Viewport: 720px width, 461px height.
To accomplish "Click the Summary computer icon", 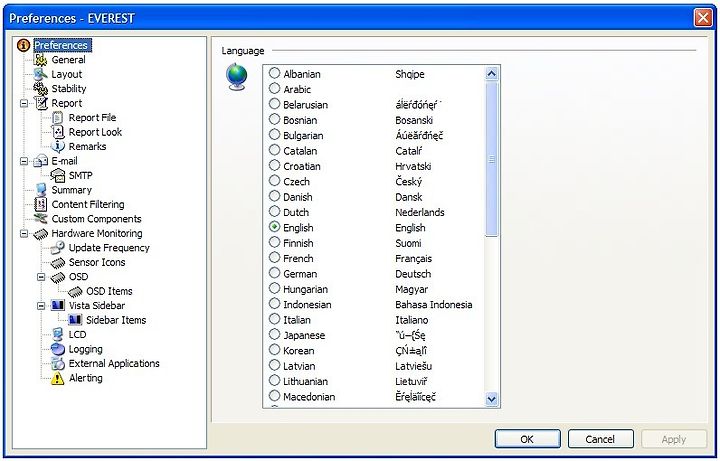I will click(x=40, y=190).
